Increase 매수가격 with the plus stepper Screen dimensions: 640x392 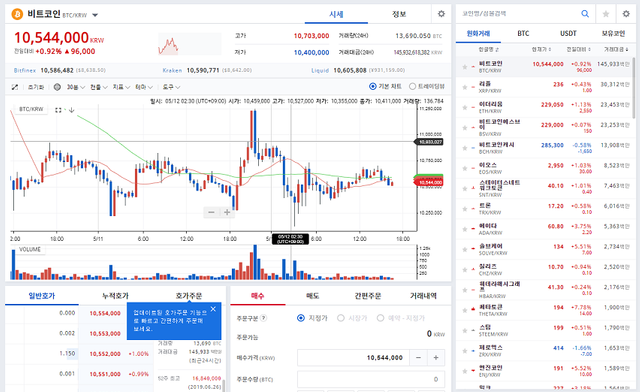pyautogui.click(x=436, y=358)
